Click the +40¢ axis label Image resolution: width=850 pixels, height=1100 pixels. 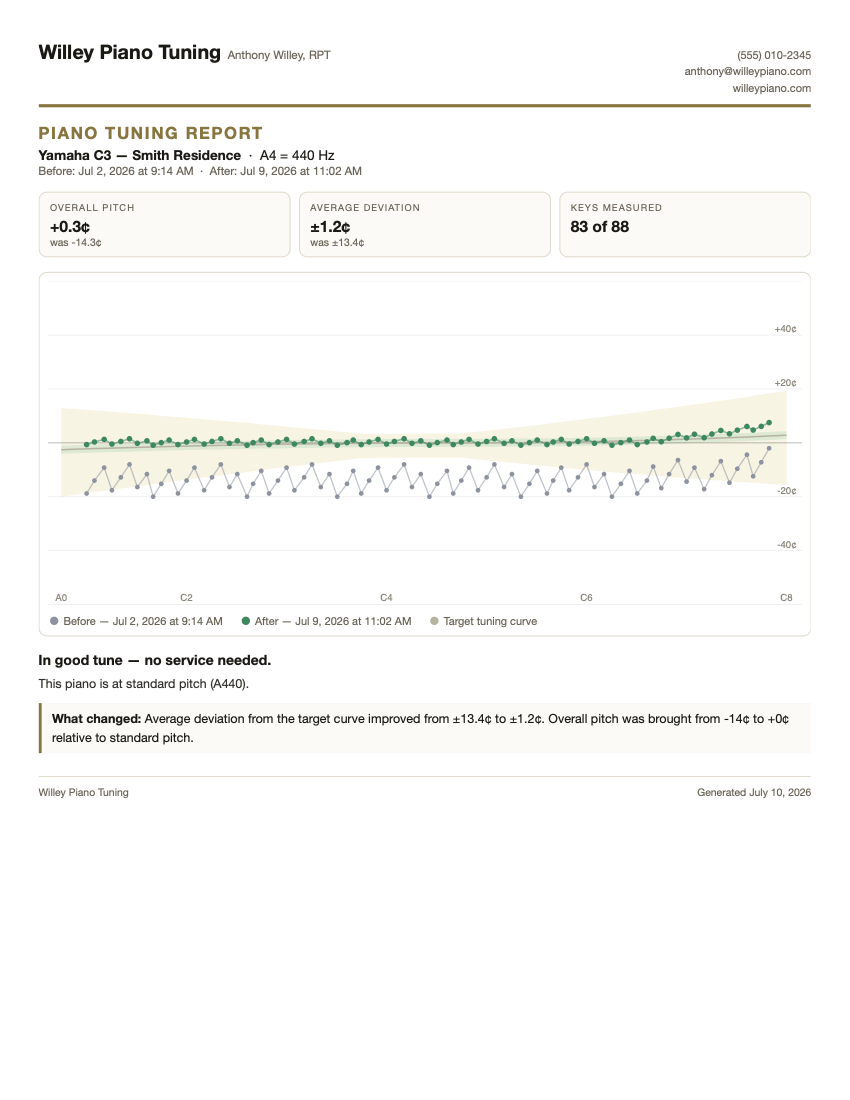point(785,329)
